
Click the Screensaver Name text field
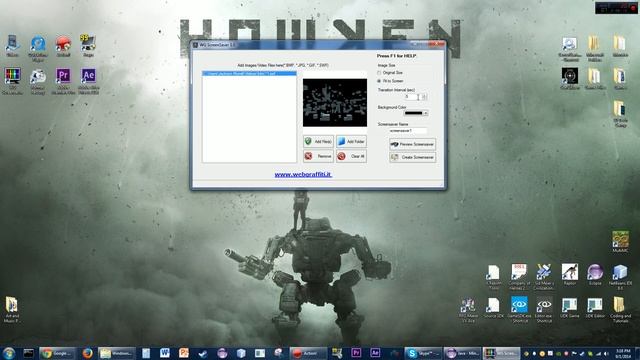coord(408,131)
